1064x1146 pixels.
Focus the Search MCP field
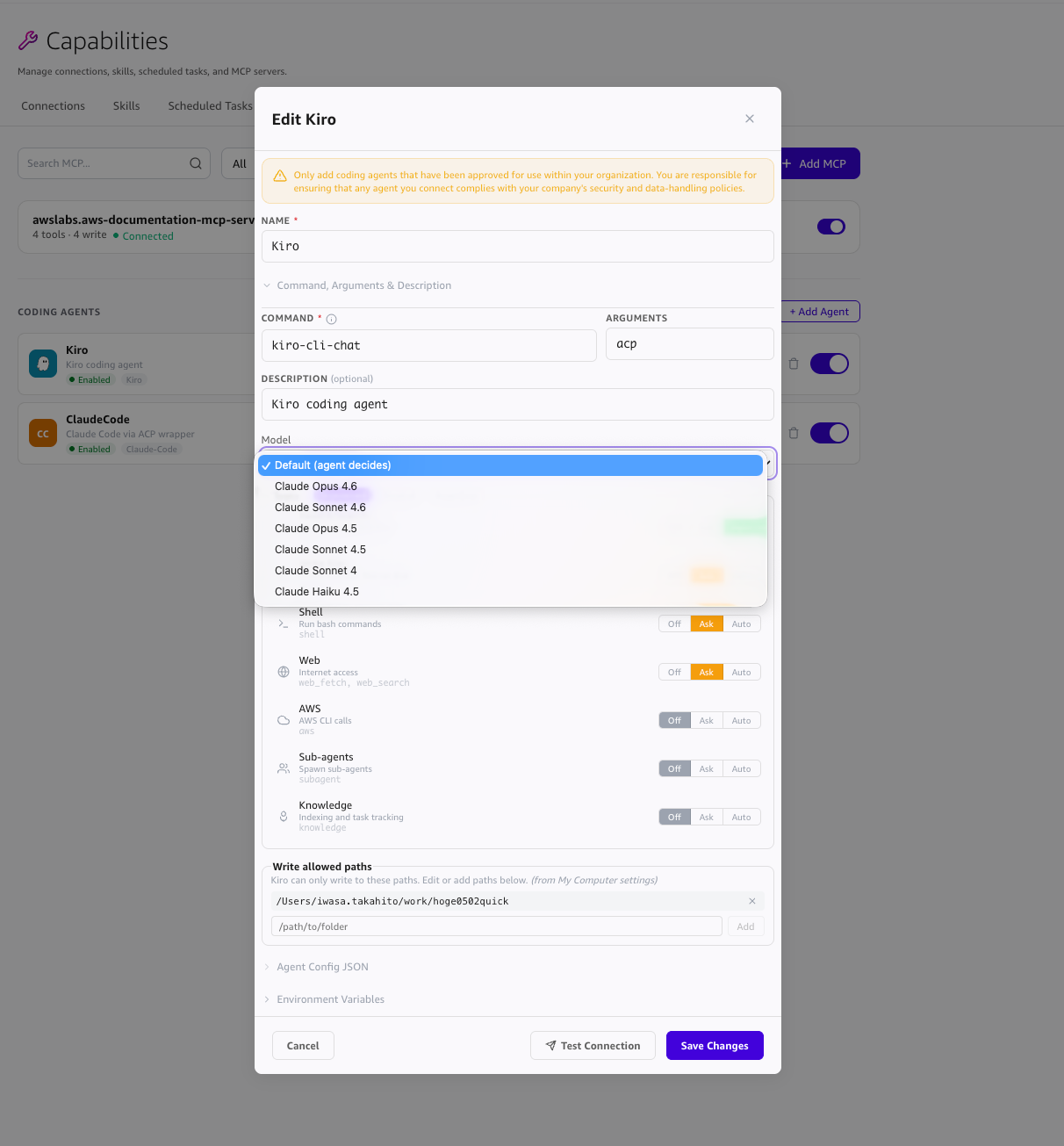click(x=114, y=163)
